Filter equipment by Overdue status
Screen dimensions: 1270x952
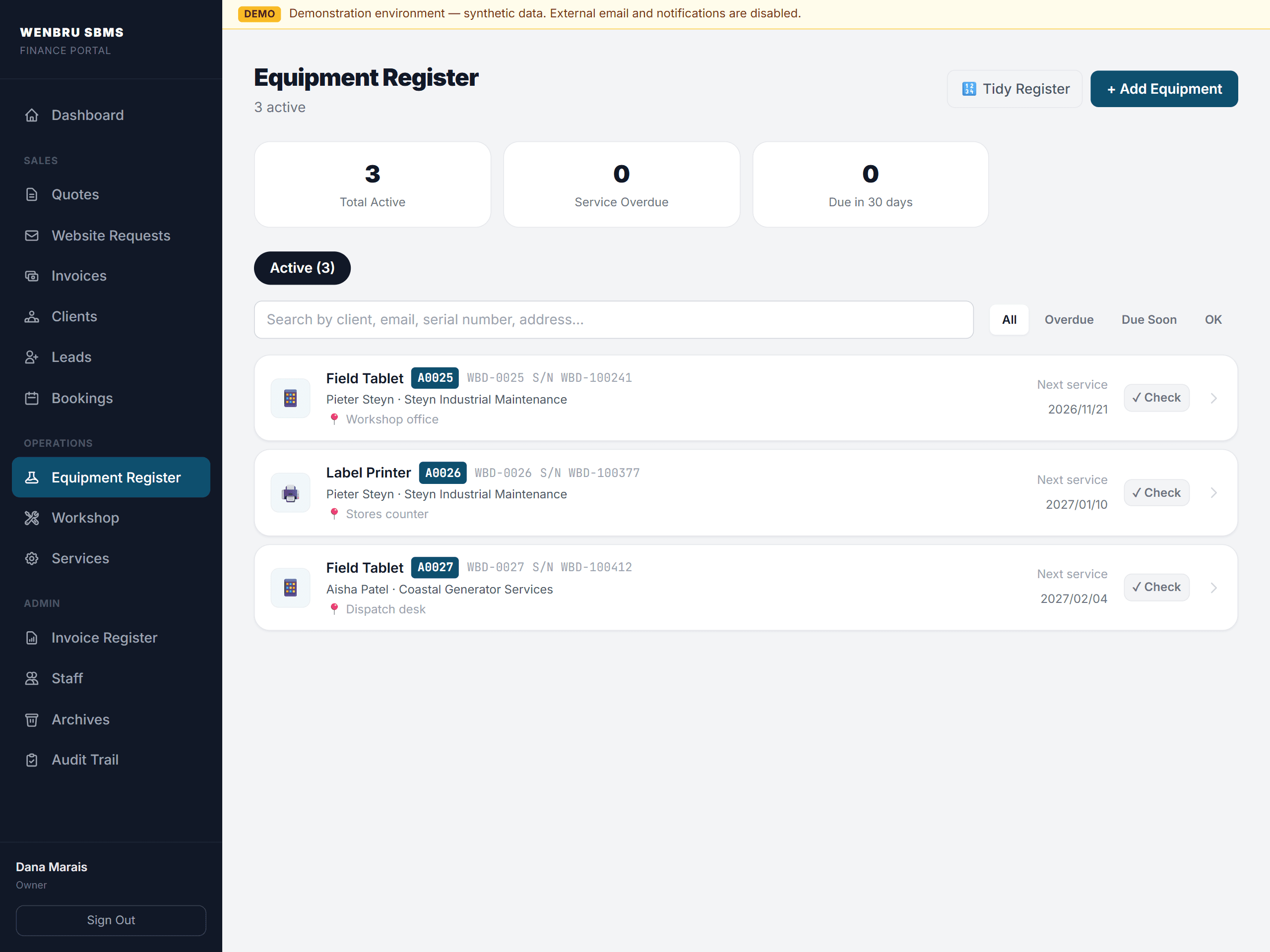click(x=1069, y=320)
